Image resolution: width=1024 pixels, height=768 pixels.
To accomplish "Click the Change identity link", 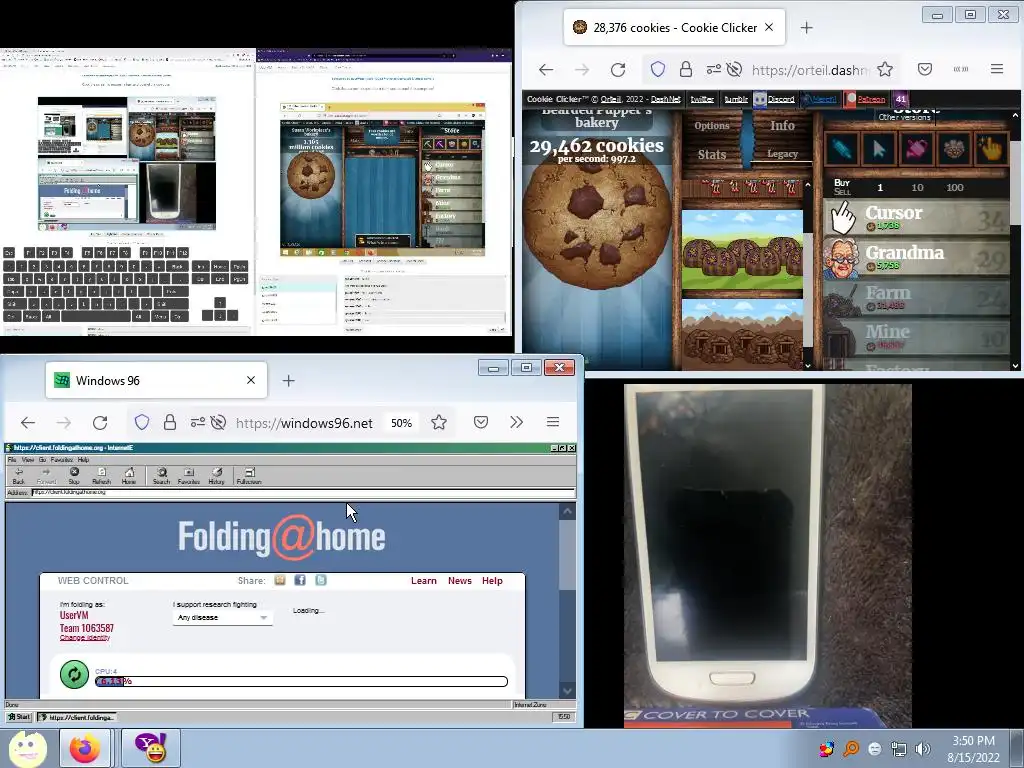I will coord(85,638).
